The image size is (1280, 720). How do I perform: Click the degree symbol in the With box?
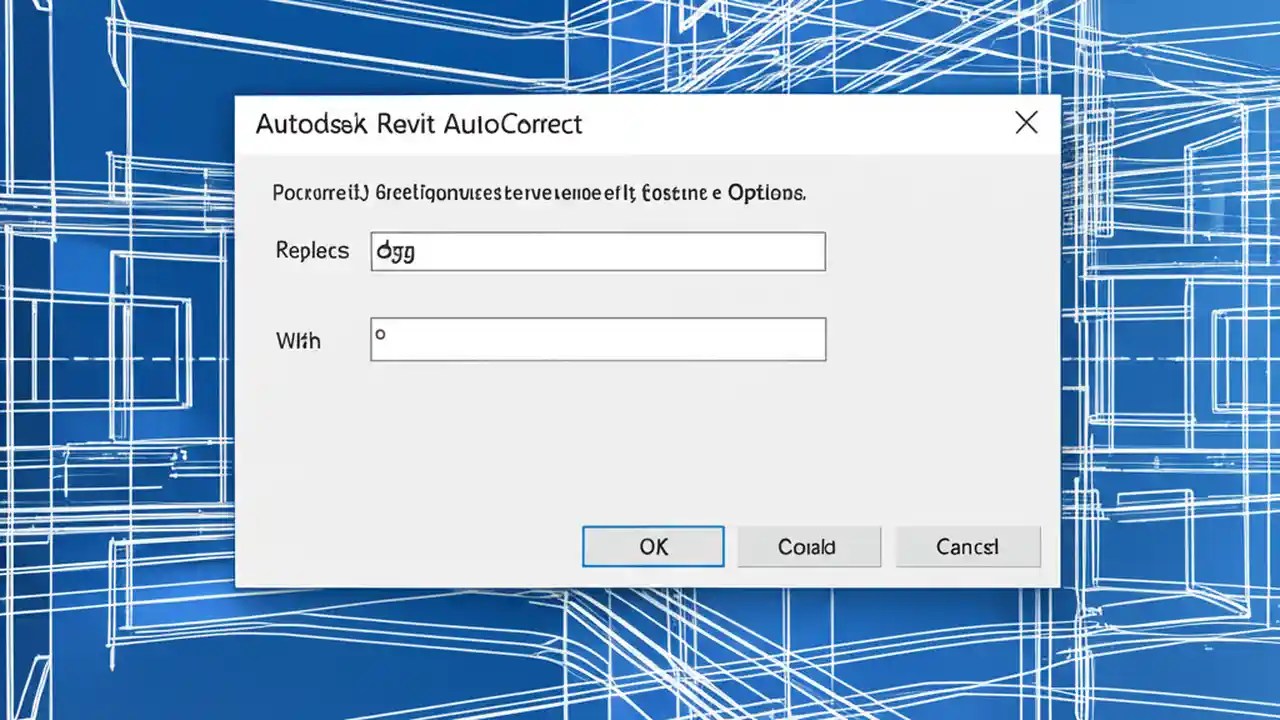coord(379,336)
